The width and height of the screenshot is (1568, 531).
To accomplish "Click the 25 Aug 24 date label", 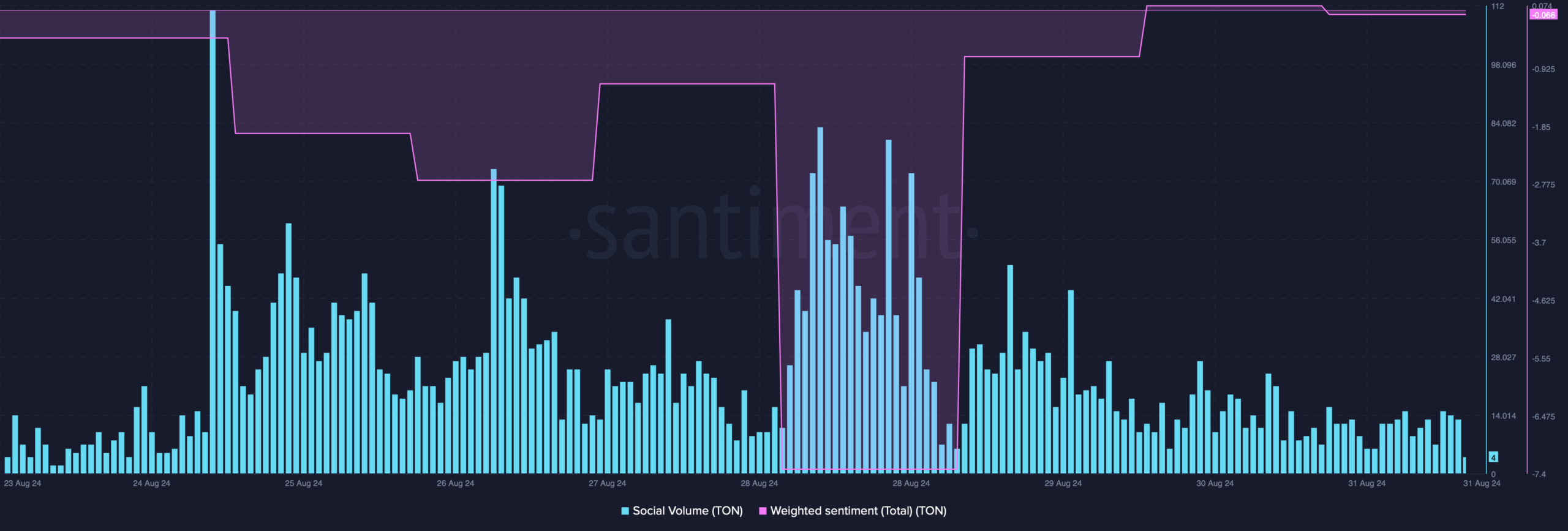I will point(304,483).
